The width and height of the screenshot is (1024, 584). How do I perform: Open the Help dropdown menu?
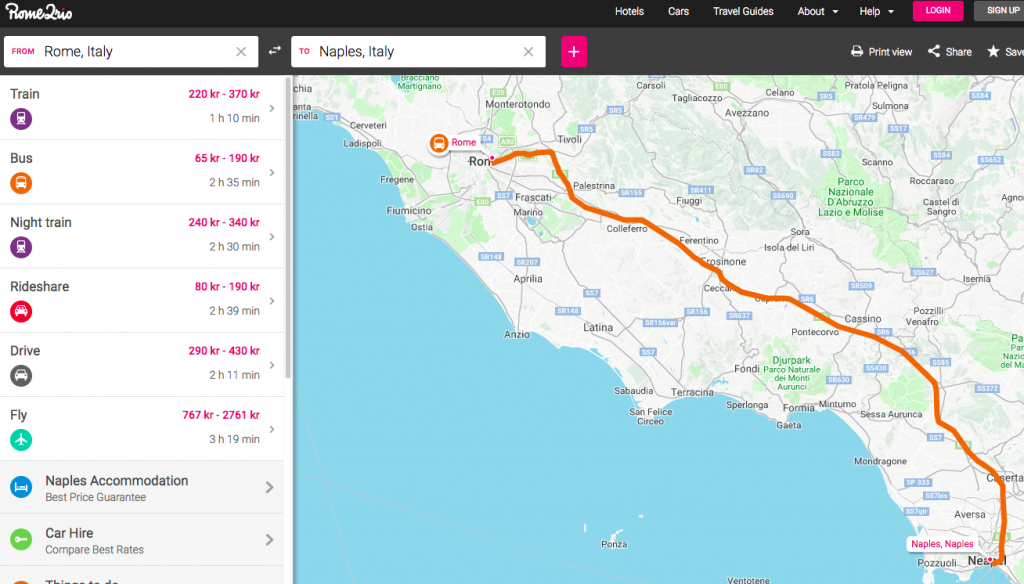click(876, 11)
